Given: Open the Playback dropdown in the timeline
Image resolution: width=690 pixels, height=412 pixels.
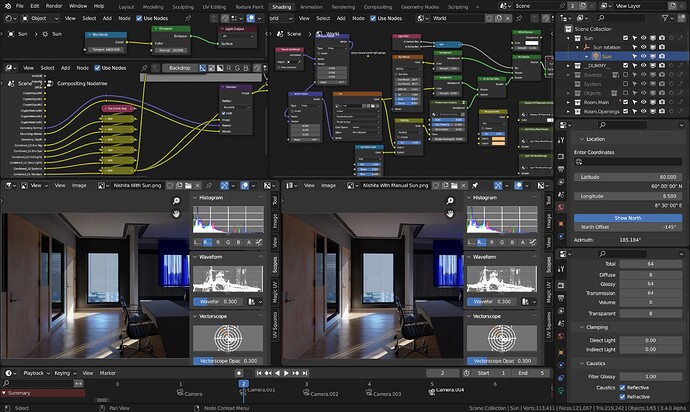Looking at the screenshot, I should pos(37,373).
